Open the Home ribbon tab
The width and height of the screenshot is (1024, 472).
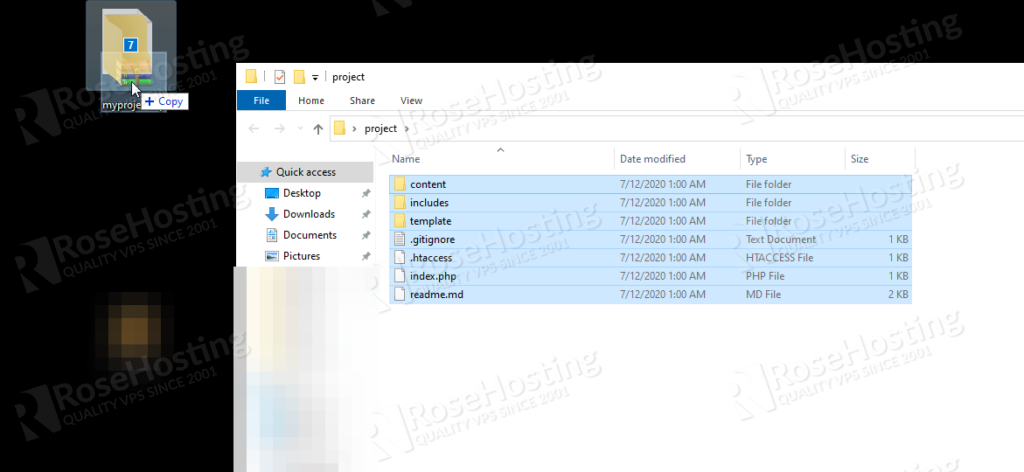(x=311, y=101)
